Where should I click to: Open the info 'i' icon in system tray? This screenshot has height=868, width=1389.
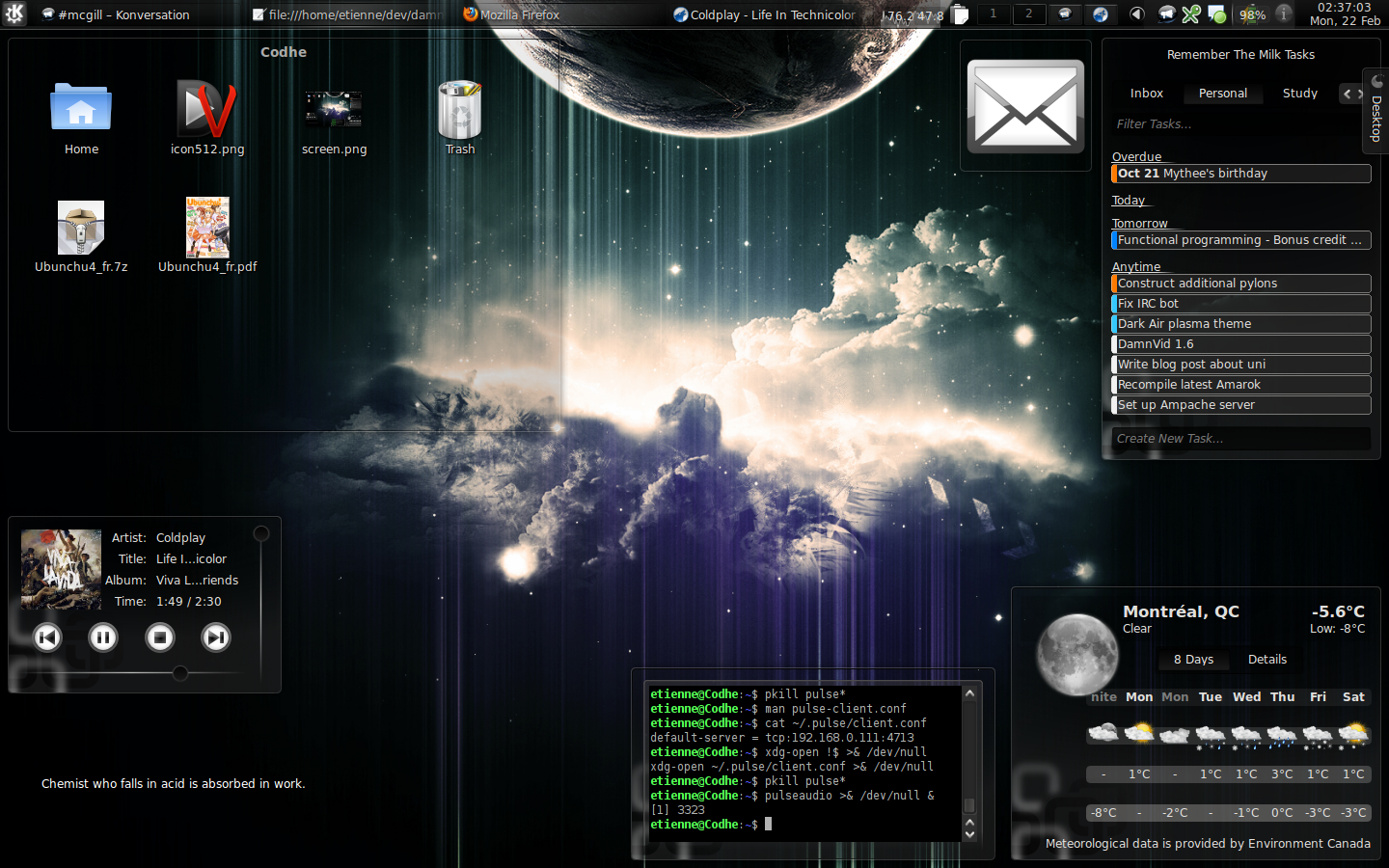coord(1283,14)
